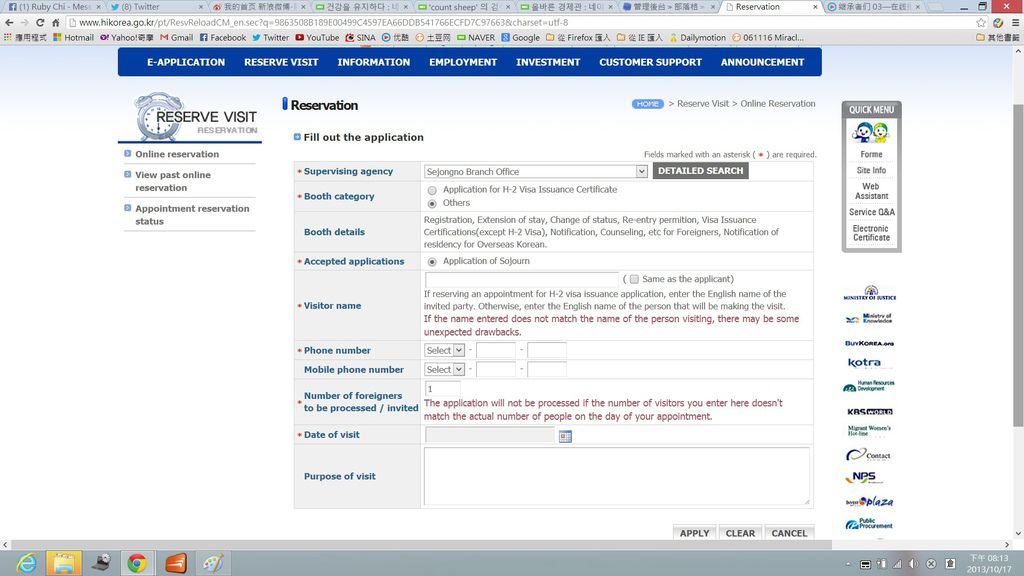Open Site Info in Quick Menu
1024x576 pixels.
tap(871, 170)
